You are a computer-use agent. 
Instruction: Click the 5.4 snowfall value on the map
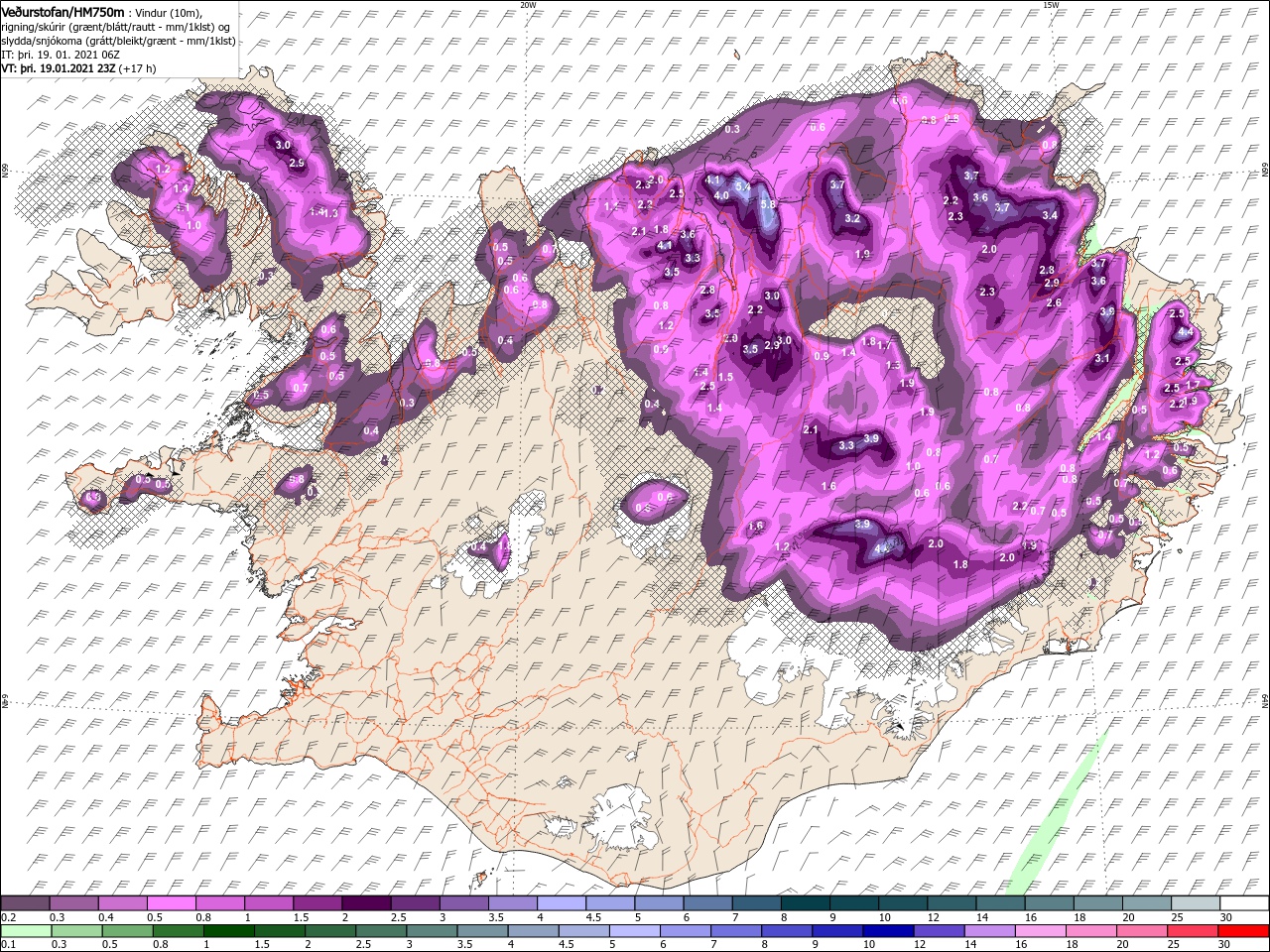[x=741, y=186]
